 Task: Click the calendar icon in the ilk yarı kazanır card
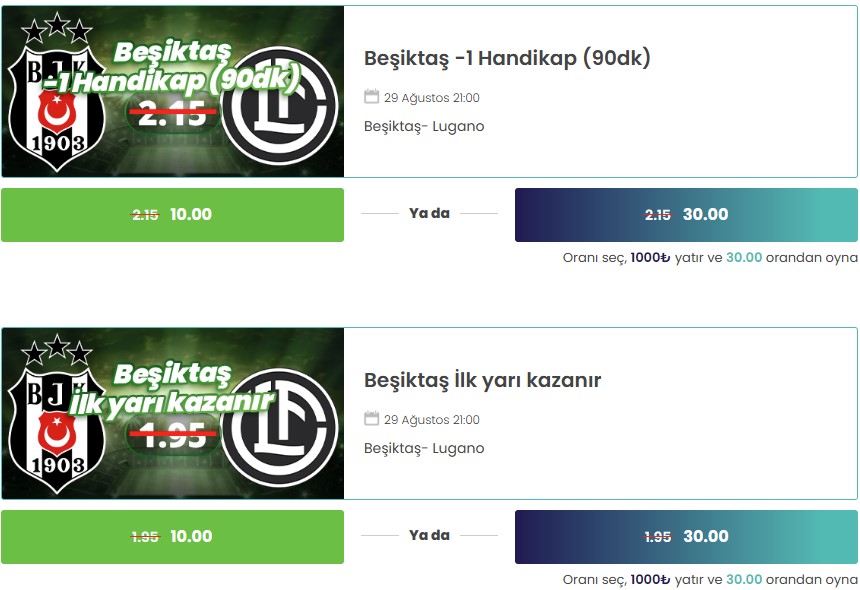tap(371, 418)
